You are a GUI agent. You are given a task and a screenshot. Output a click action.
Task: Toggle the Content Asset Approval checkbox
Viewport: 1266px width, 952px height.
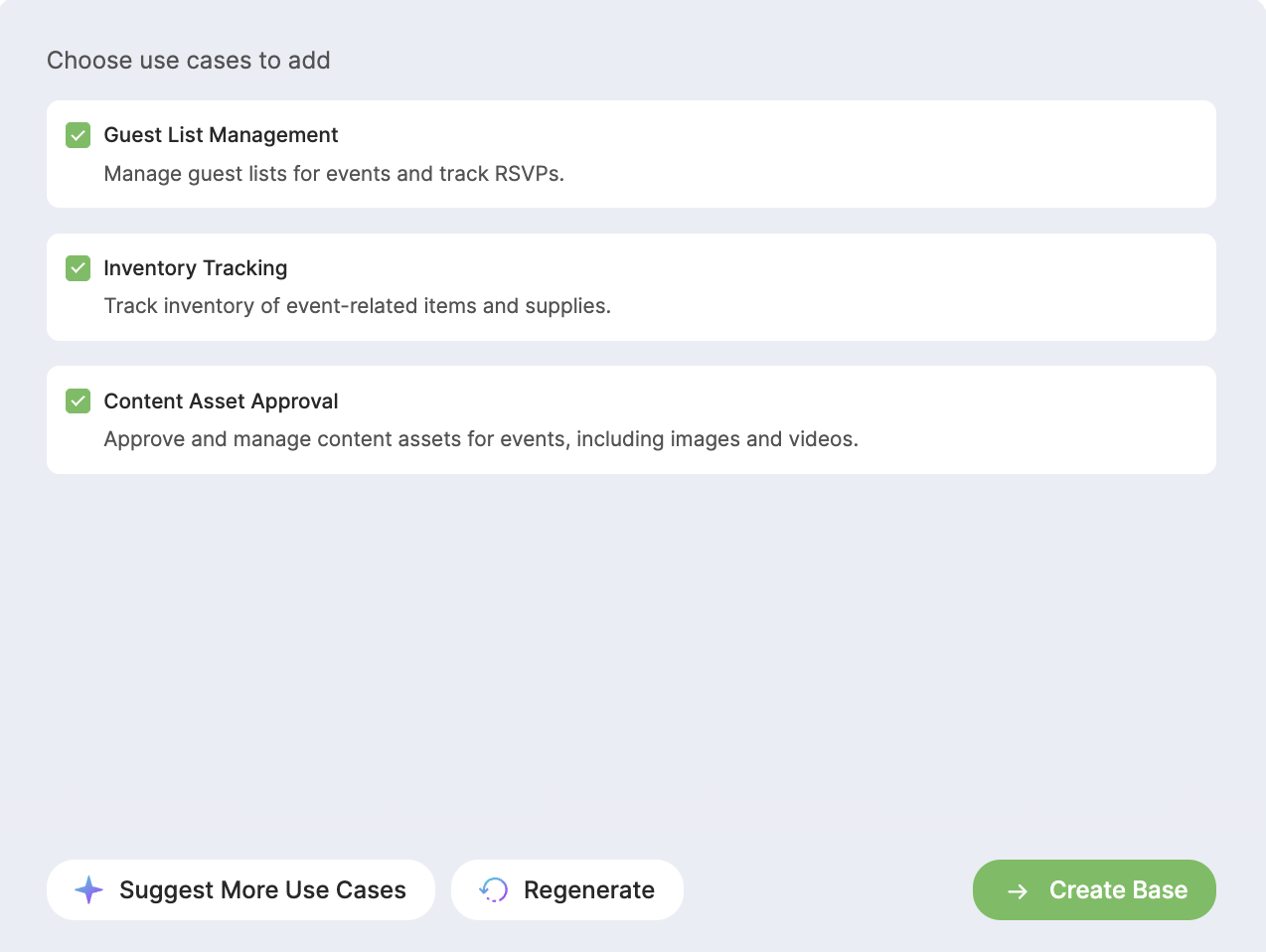tap(79, 401)
